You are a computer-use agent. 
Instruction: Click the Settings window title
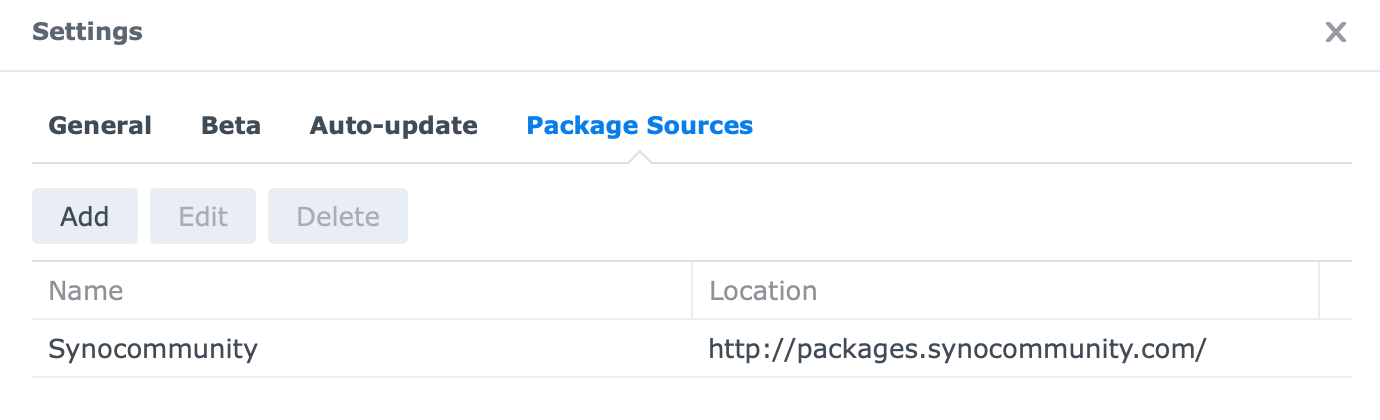tap(87, 32)
